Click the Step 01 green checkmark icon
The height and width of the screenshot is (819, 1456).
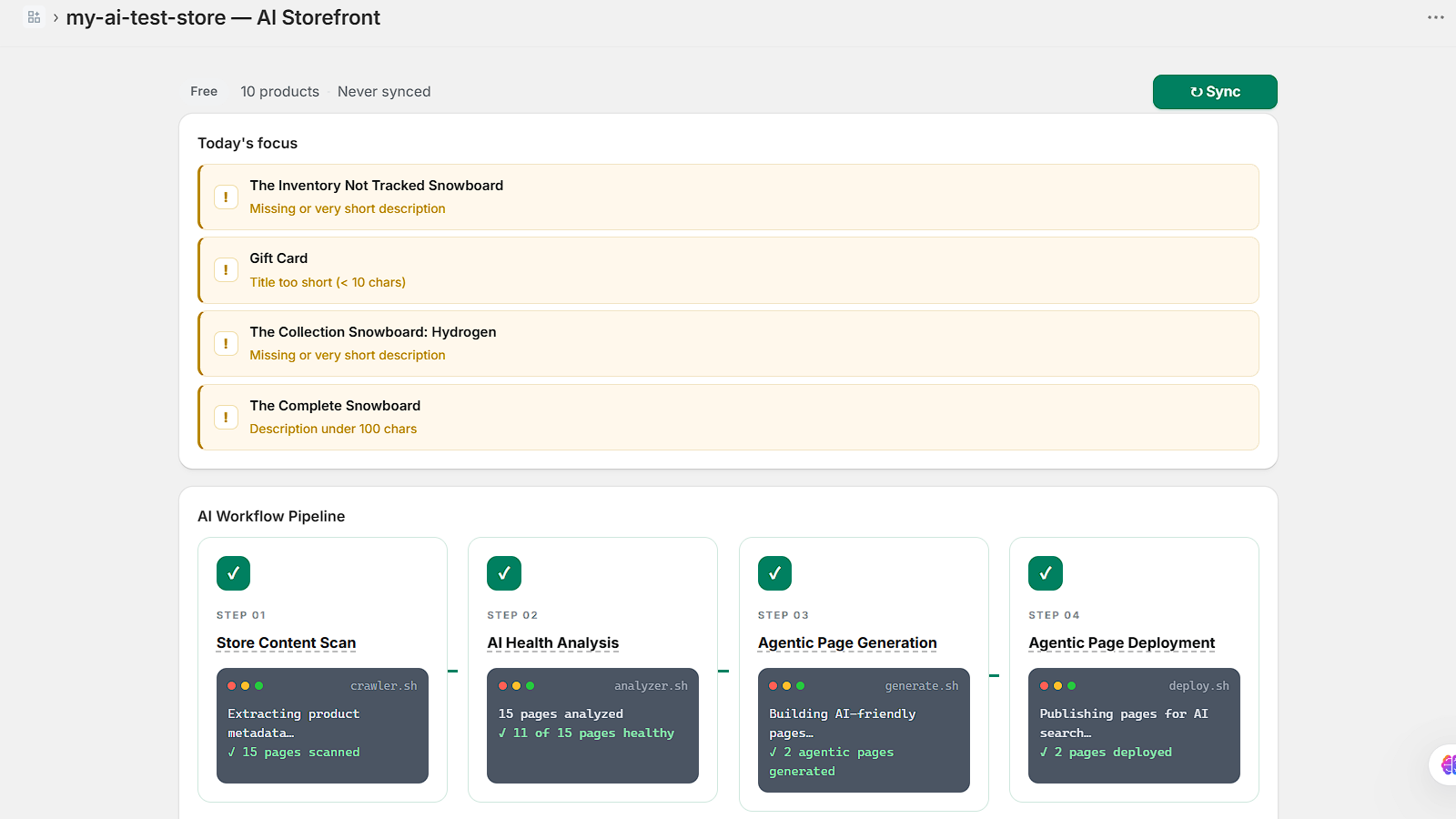pos(233,573)
